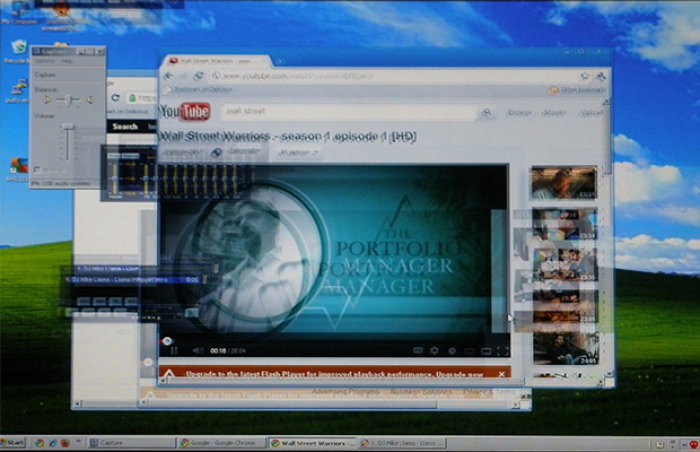Launch Internet Explorer from quick launch
700x452 pixels.
click(53, 443)
